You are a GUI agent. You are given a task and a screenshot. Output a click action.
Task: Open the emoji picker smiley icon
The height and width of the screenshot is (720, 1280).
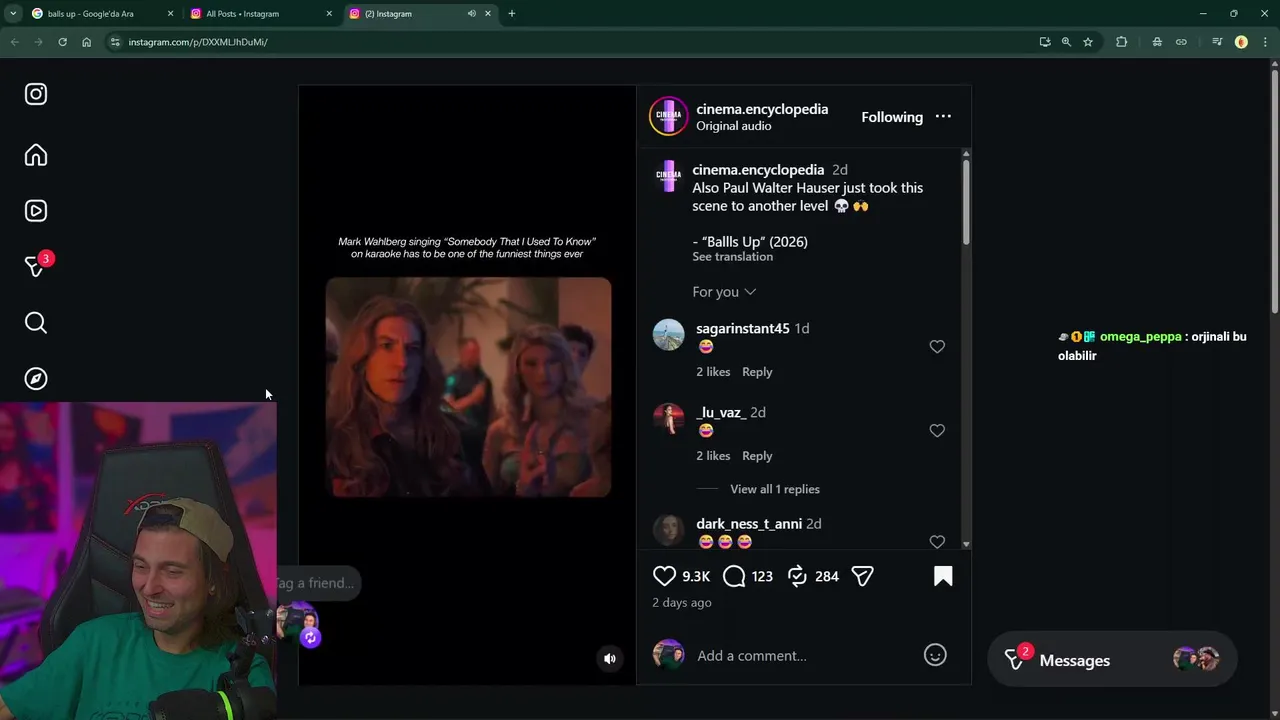tap(935, 655)
